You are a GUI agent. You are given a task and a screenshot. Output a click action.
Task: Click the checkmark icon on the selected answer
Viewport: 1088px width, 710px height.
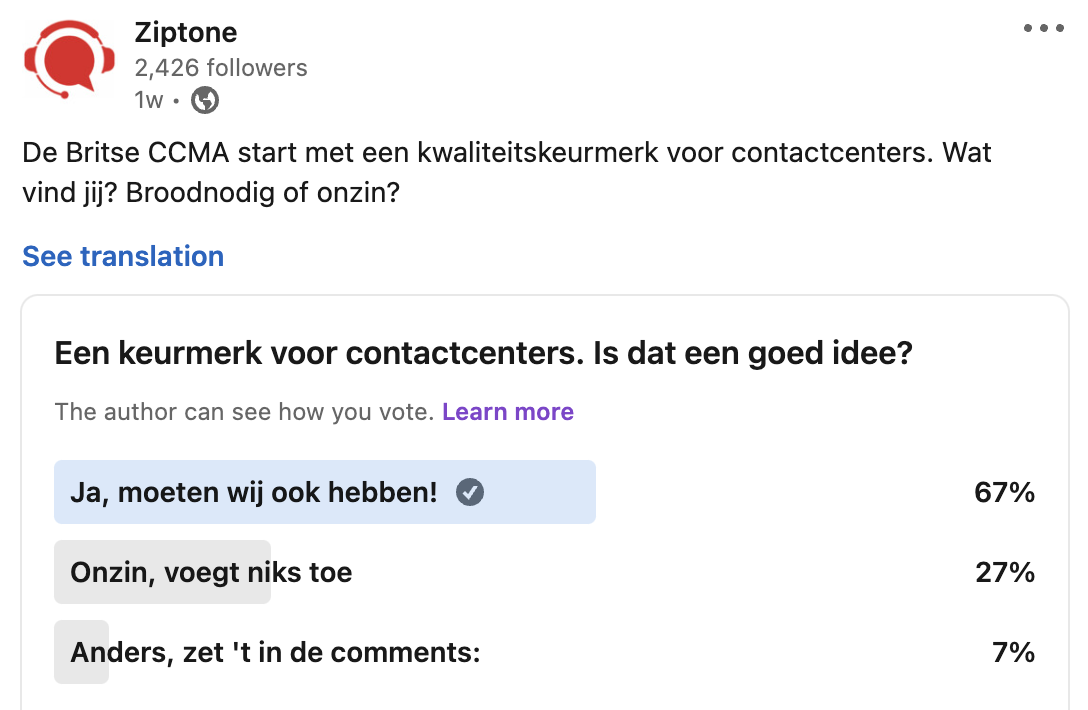(x=470, y=492)
